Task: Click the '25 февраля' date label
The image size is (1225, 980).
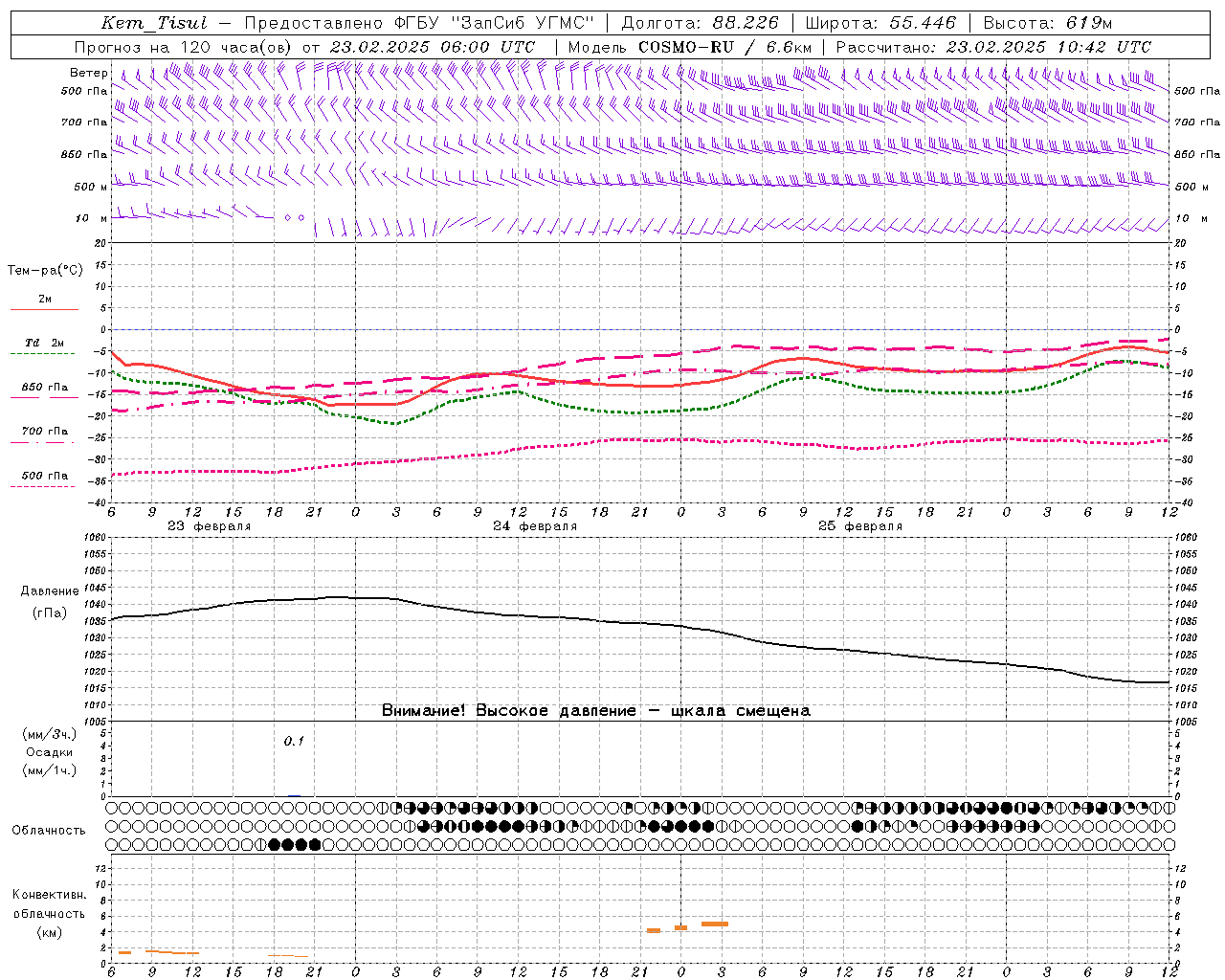Action: pyautogui.click(x=860, y=526)
